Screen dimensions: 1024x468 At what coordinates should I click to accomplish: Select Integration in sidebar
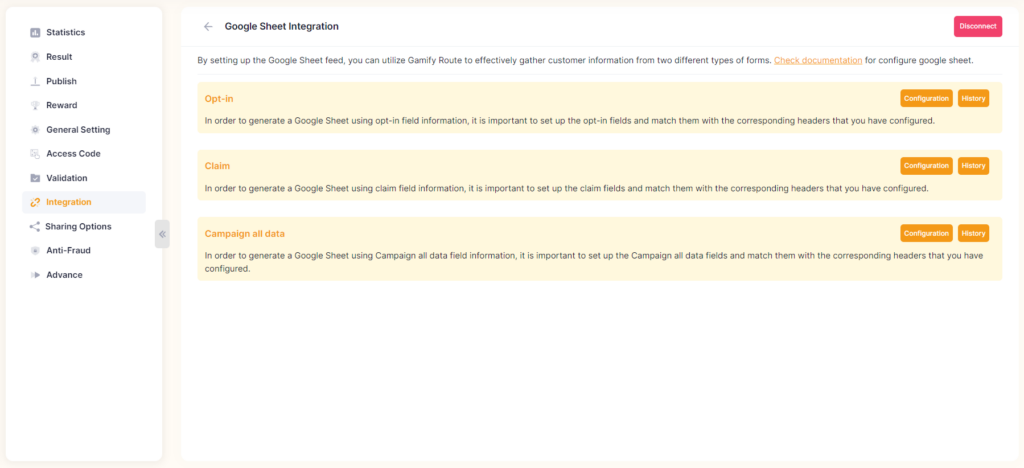(84, 202)
